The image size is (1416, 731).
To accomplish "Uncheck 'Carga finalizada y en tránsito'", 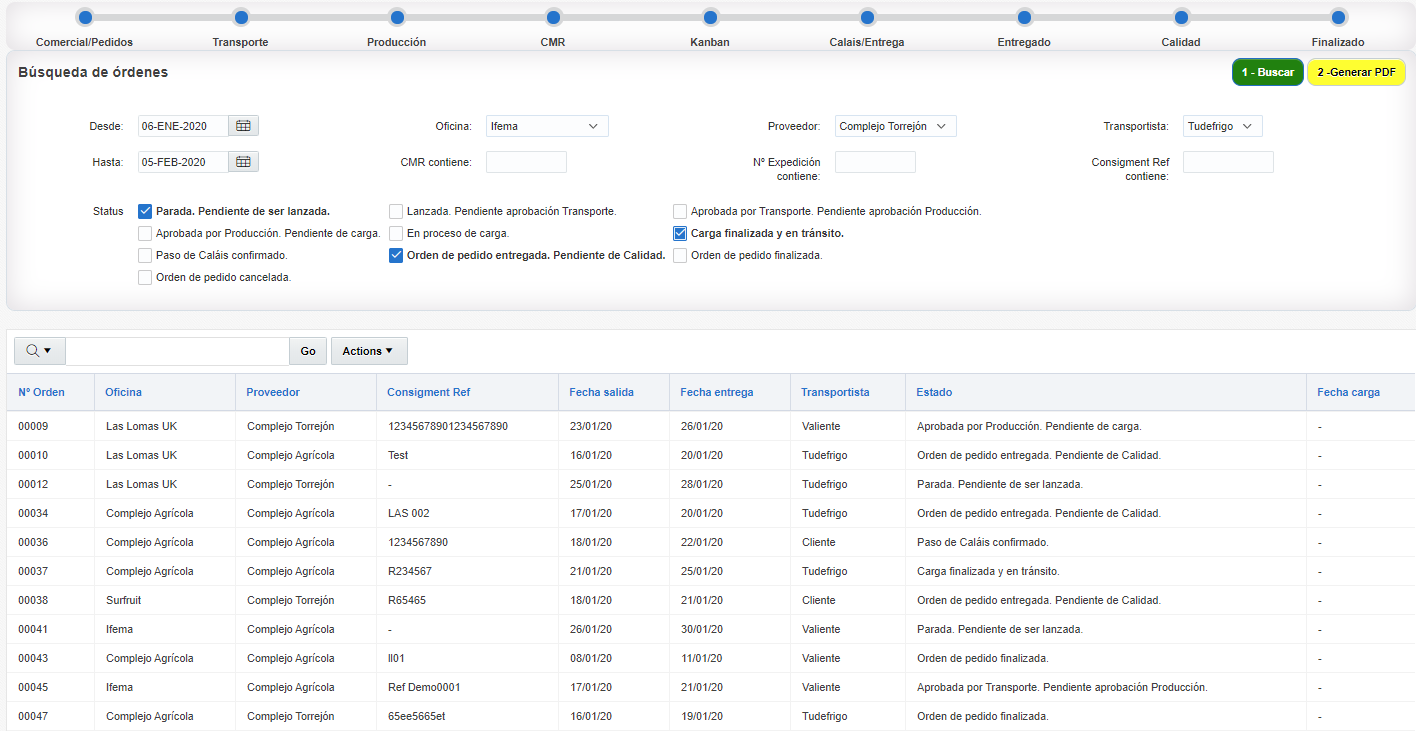I will [x=680, y=233].
